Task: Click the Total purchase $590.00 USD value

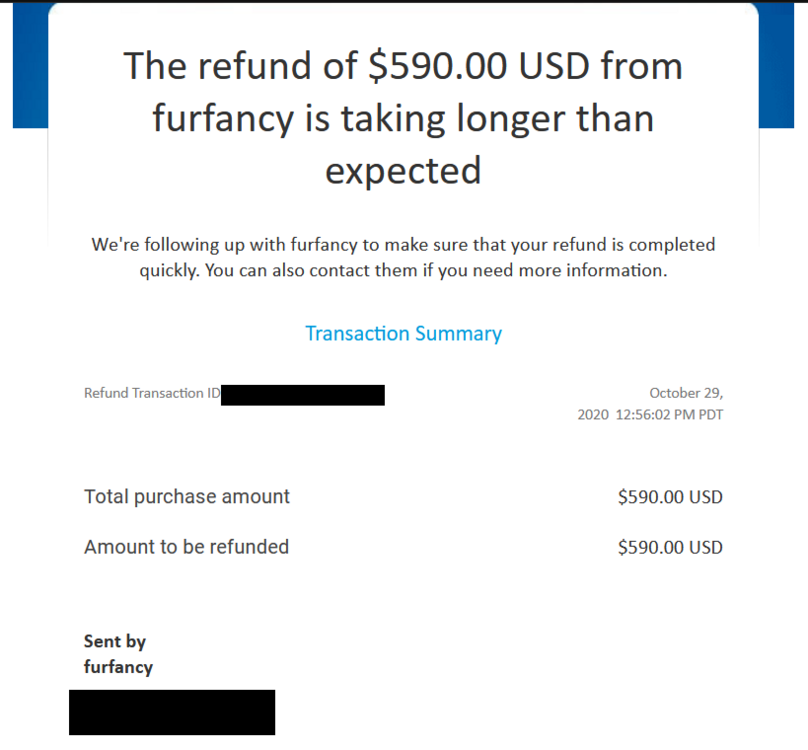Action: coord(670,497)
